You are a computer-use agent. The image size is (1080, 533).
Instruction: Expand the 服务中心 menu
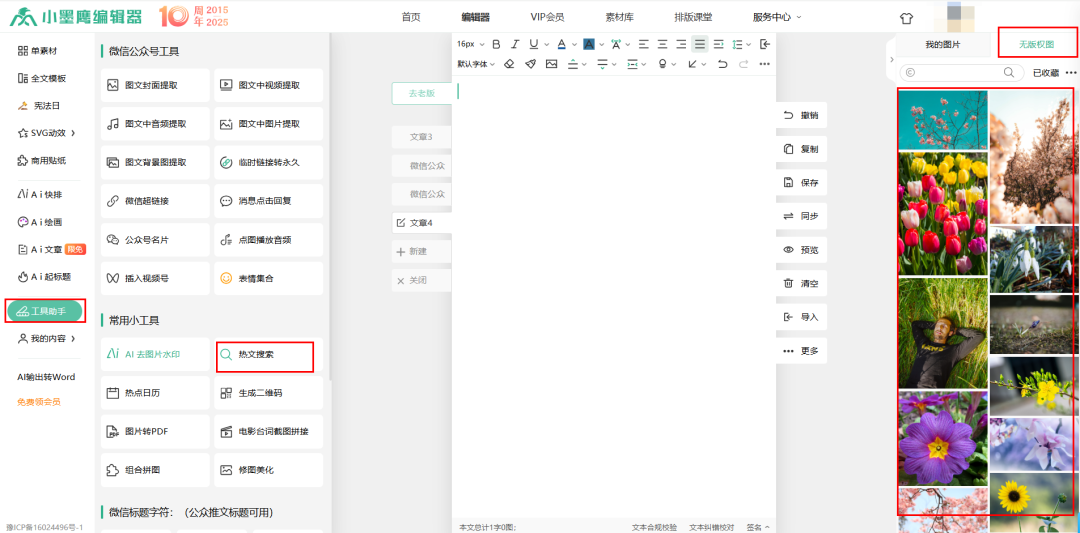(x=777, y=17)
